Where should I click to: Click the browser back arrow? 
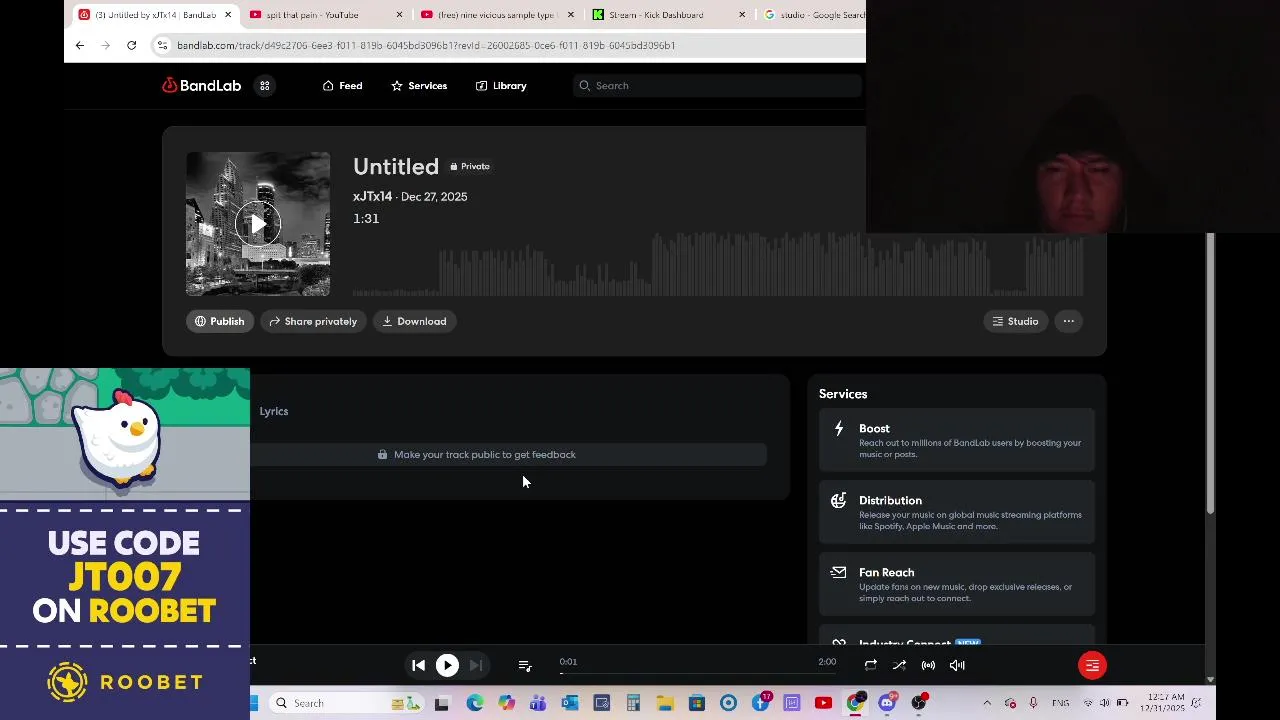pos(80,45)
